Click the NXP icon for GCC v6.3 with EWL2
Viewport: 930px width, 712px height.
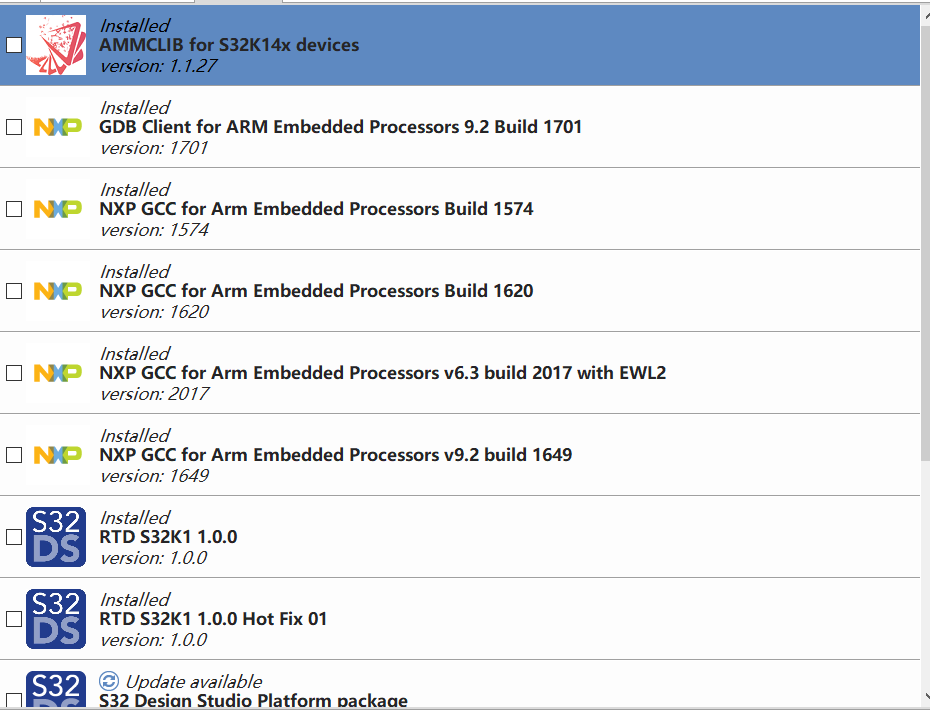coord(55,372)
